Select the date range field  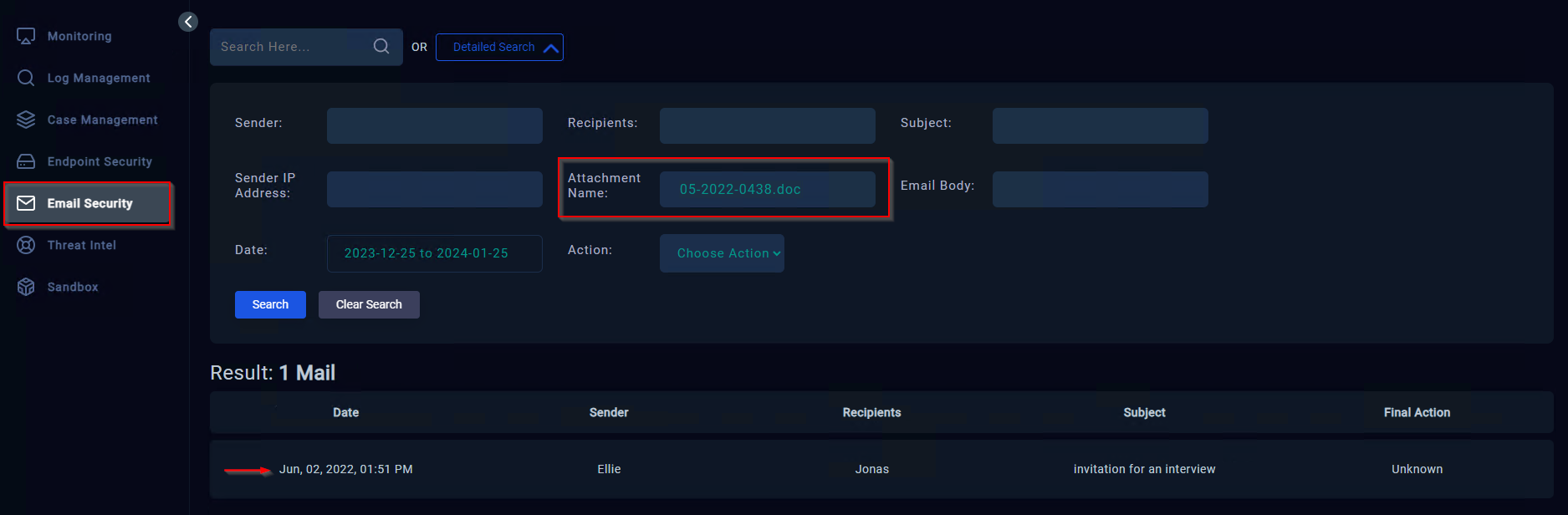(x=434, y=253)
